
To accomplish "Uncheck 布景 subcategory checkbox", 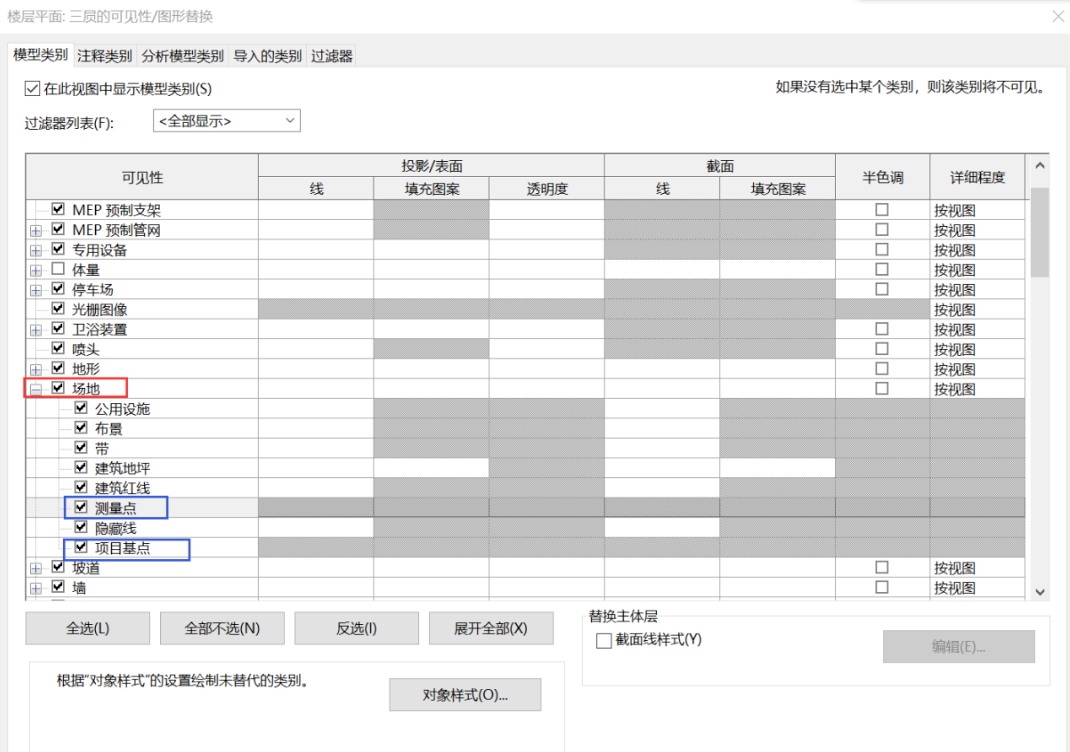I will coord(81,428).
